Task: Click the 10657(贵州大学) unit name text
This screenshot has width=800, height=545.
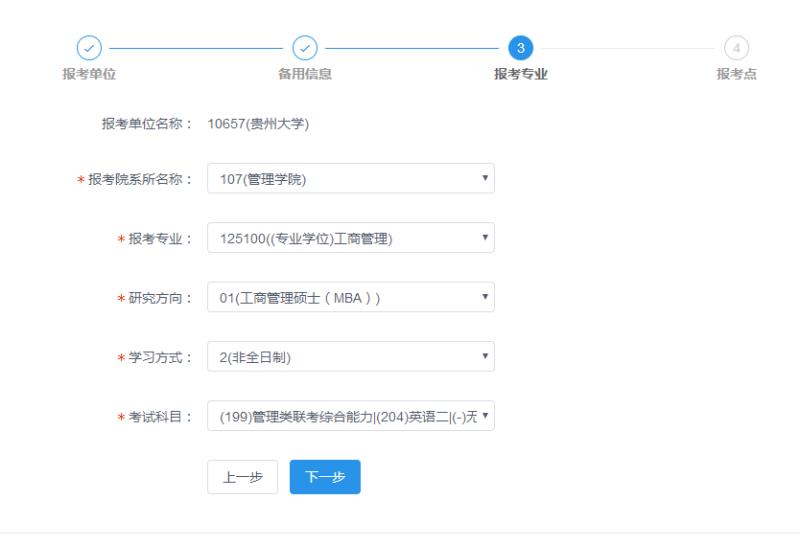Action: click(258, 124)
